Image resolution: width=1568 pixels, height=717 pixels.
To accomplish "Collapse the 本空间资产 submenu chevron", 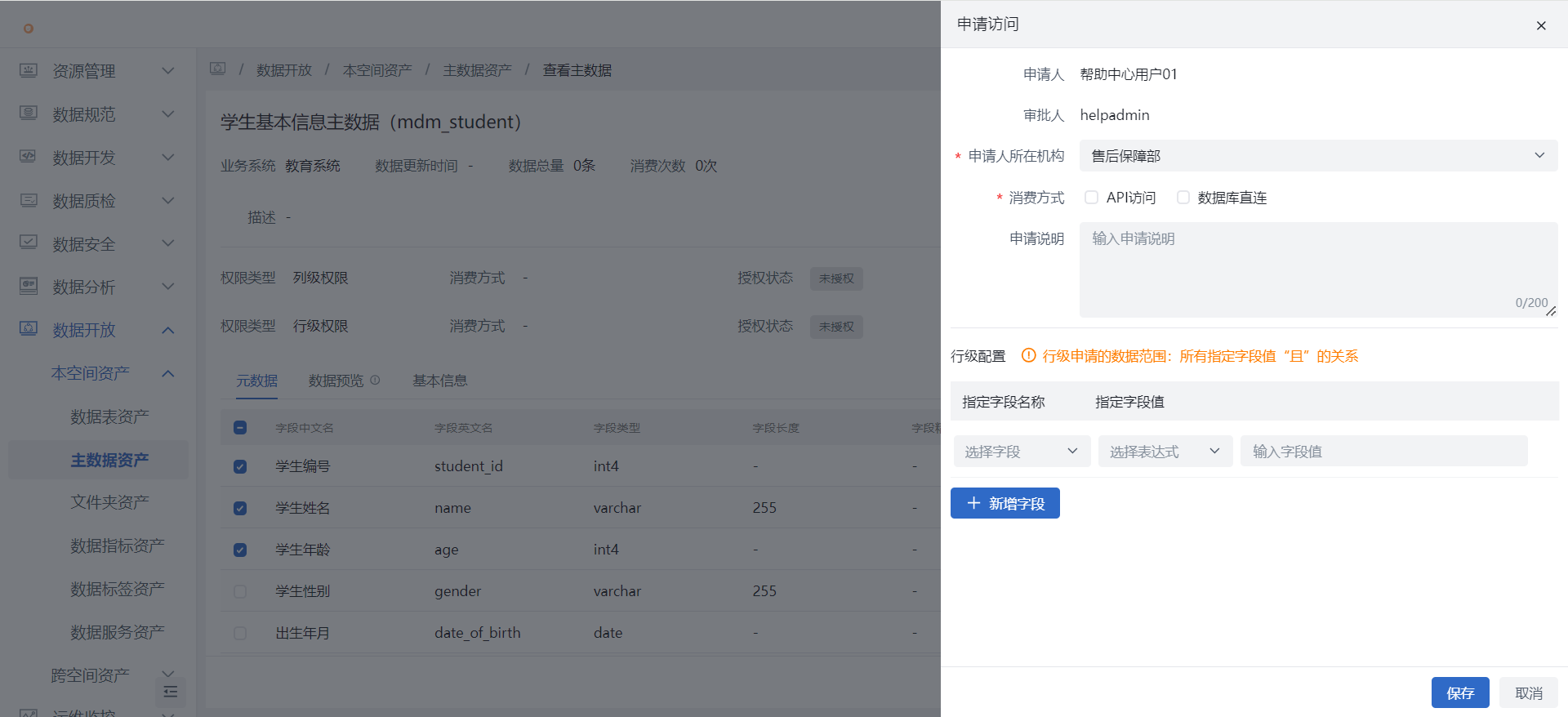I will click(168, 373).
